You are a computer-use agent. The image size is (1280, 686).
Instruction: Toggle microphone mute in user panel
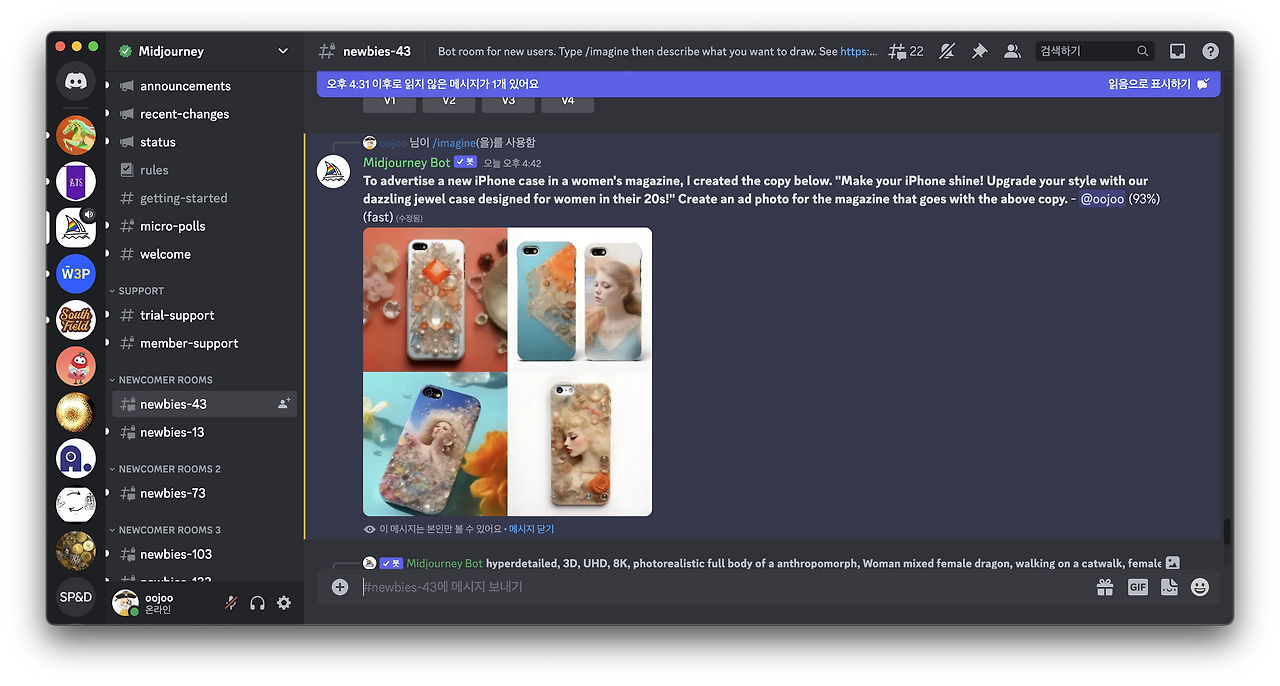tap(231, 603)
